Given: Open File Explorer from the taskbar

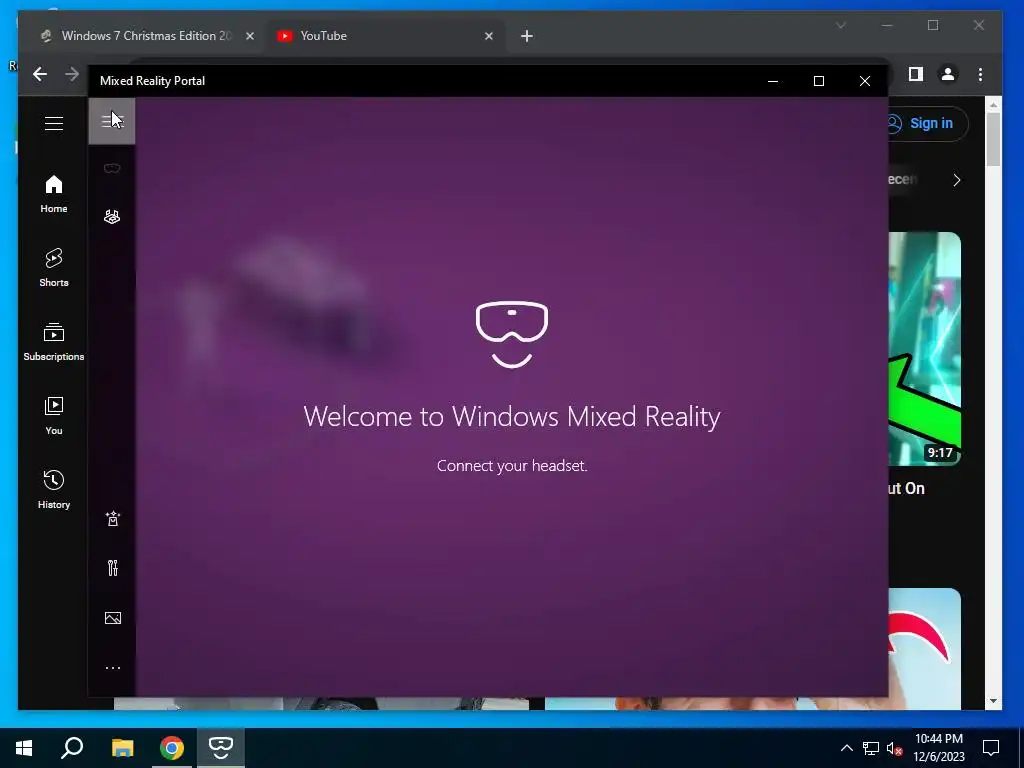Looking at the screenshot, I should pos(122,748).
